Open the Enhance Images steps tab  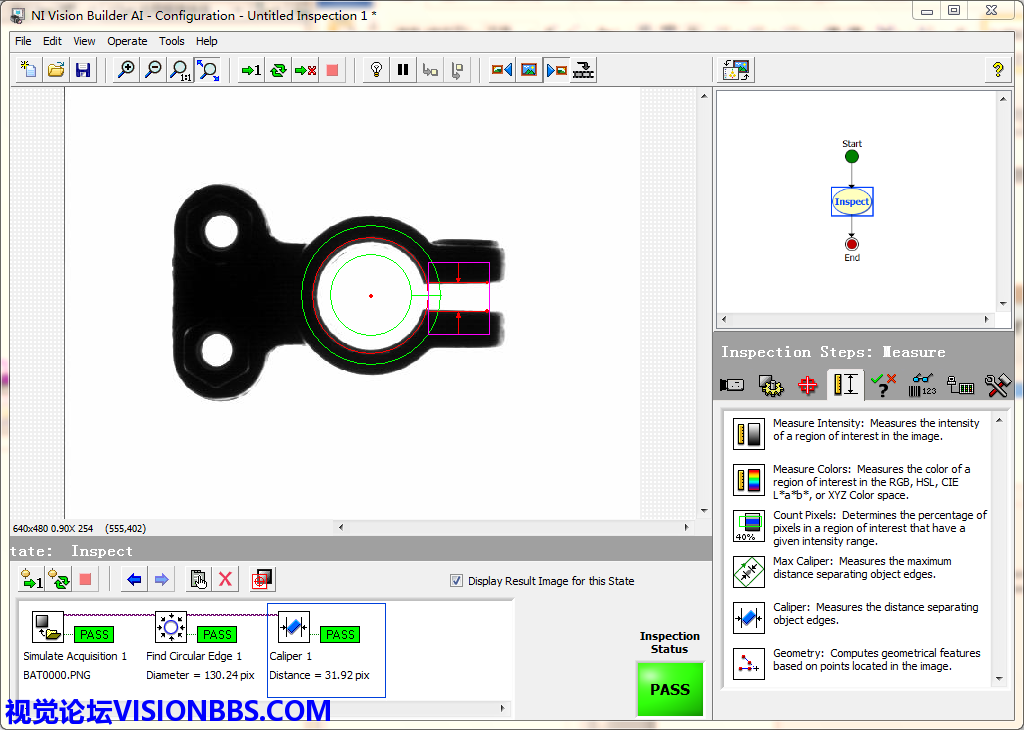pos(771,385)
